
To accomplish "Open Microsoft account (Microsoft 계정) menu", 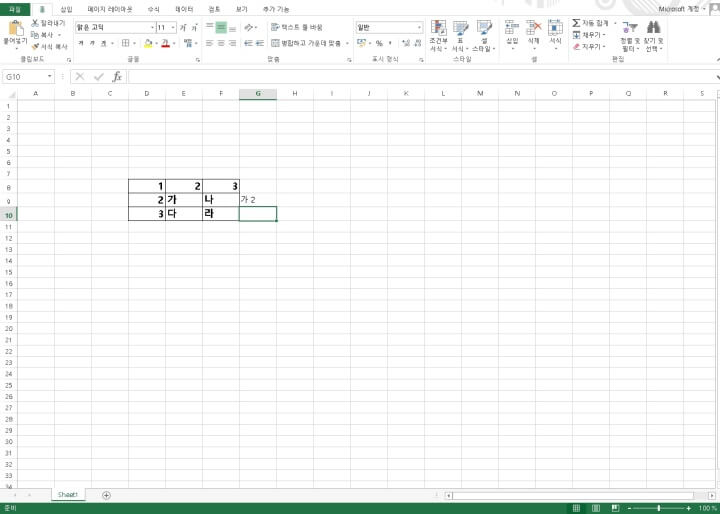I will point(682,9).
